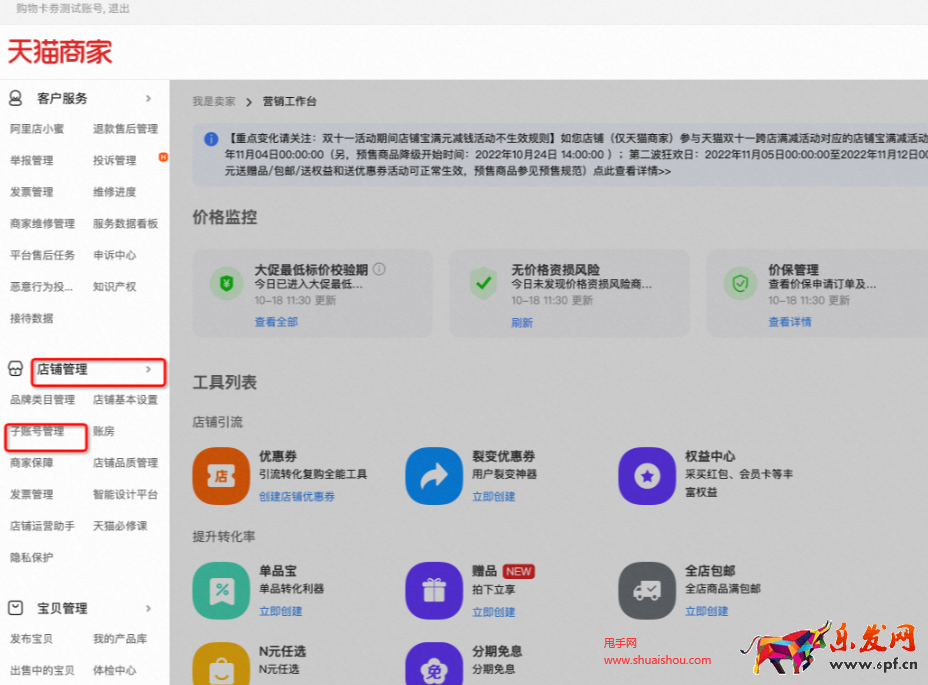The image size is (928, 685).
Task: Select the 单品宝 percent badge icon
Action: (x=220, y=589)
